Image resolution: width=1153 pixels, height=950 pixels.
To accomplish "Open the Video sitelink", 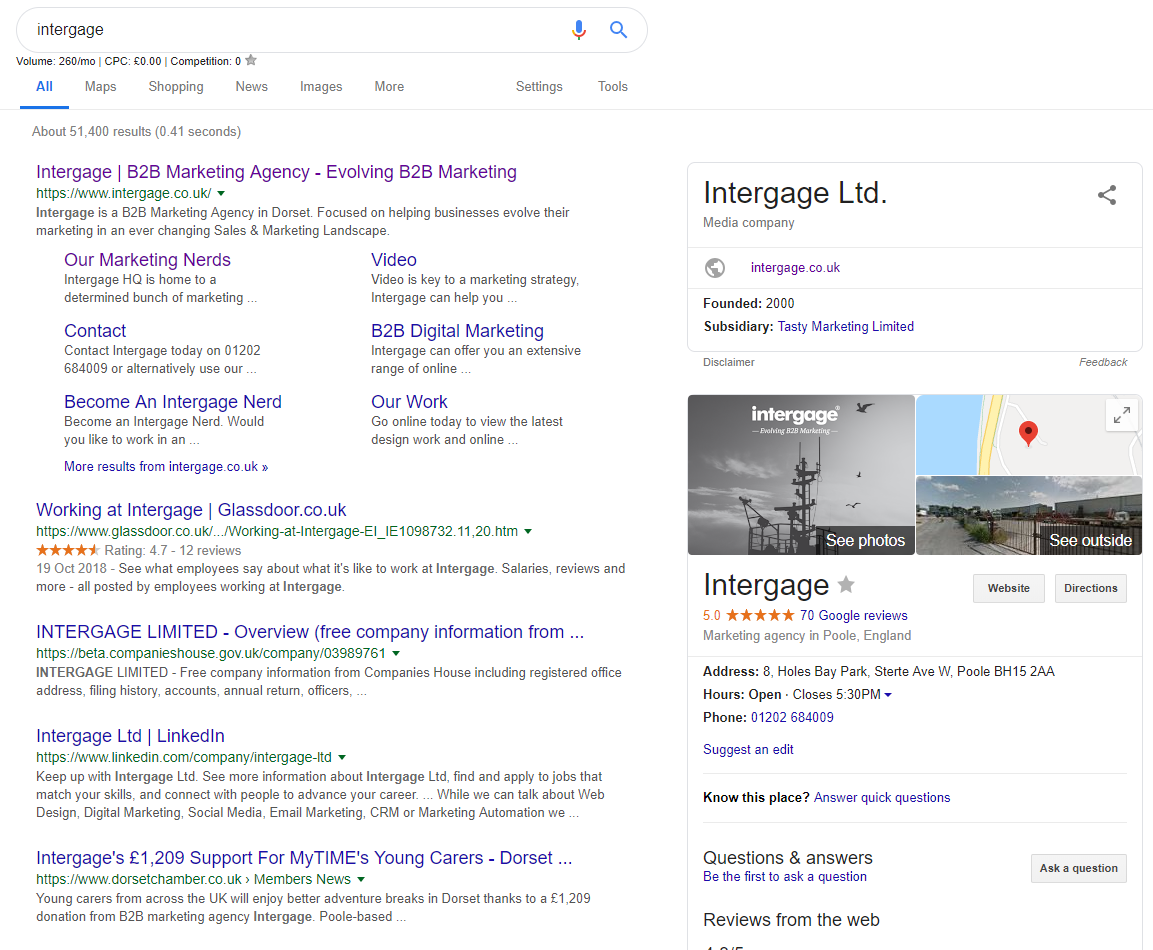I will [x=393, y=260].
